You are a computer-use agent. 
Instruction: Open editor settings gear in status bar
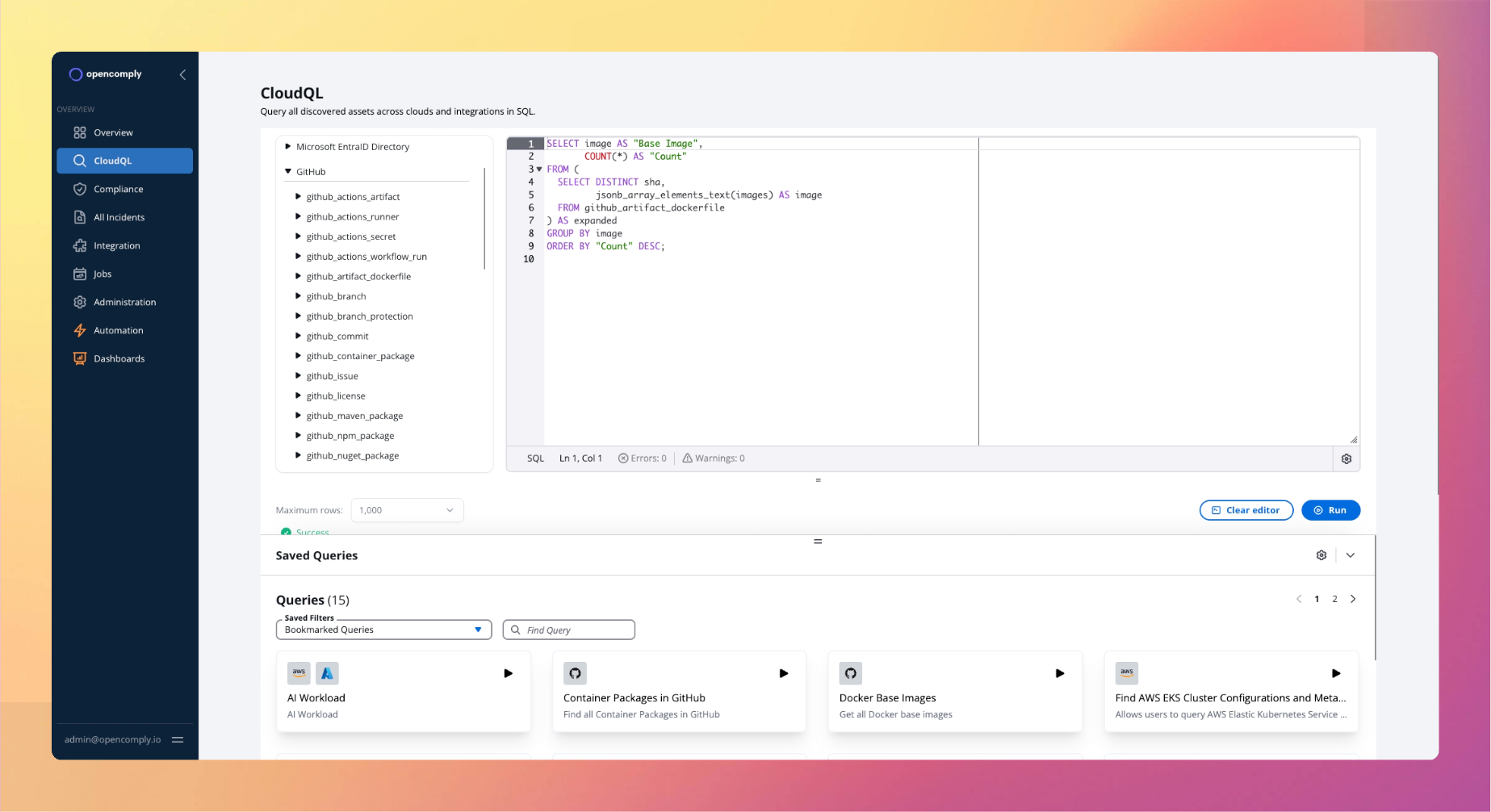(x=1347, y=458)
